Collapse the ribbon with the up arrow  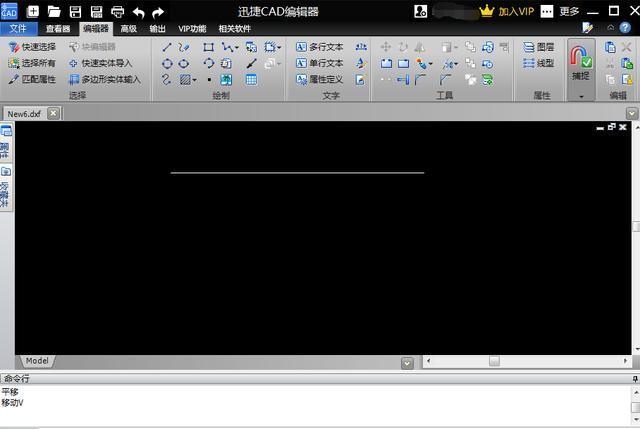(609, 28)
